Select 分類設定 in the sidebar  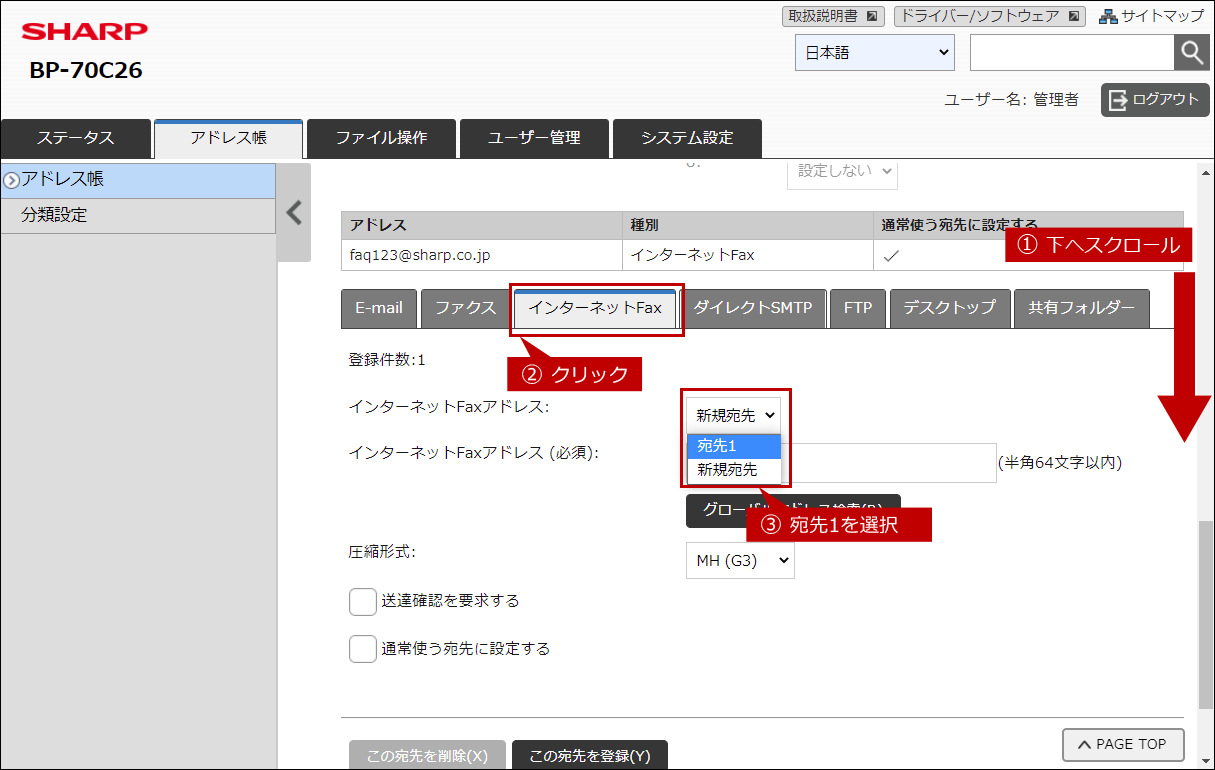point(138,215)
